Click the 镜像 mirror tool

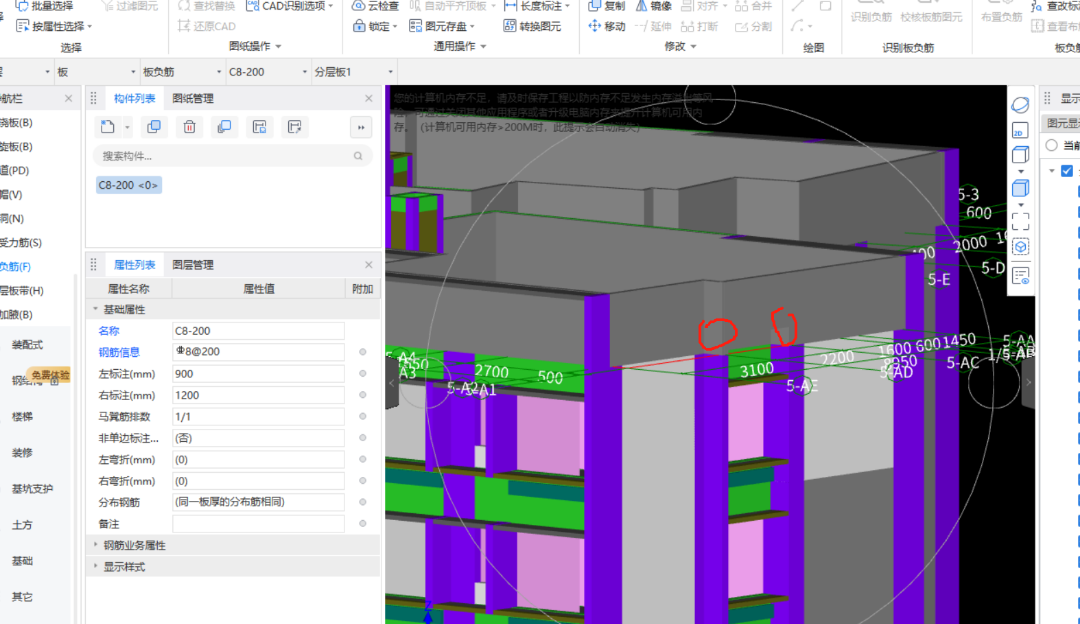pos(653,6)
